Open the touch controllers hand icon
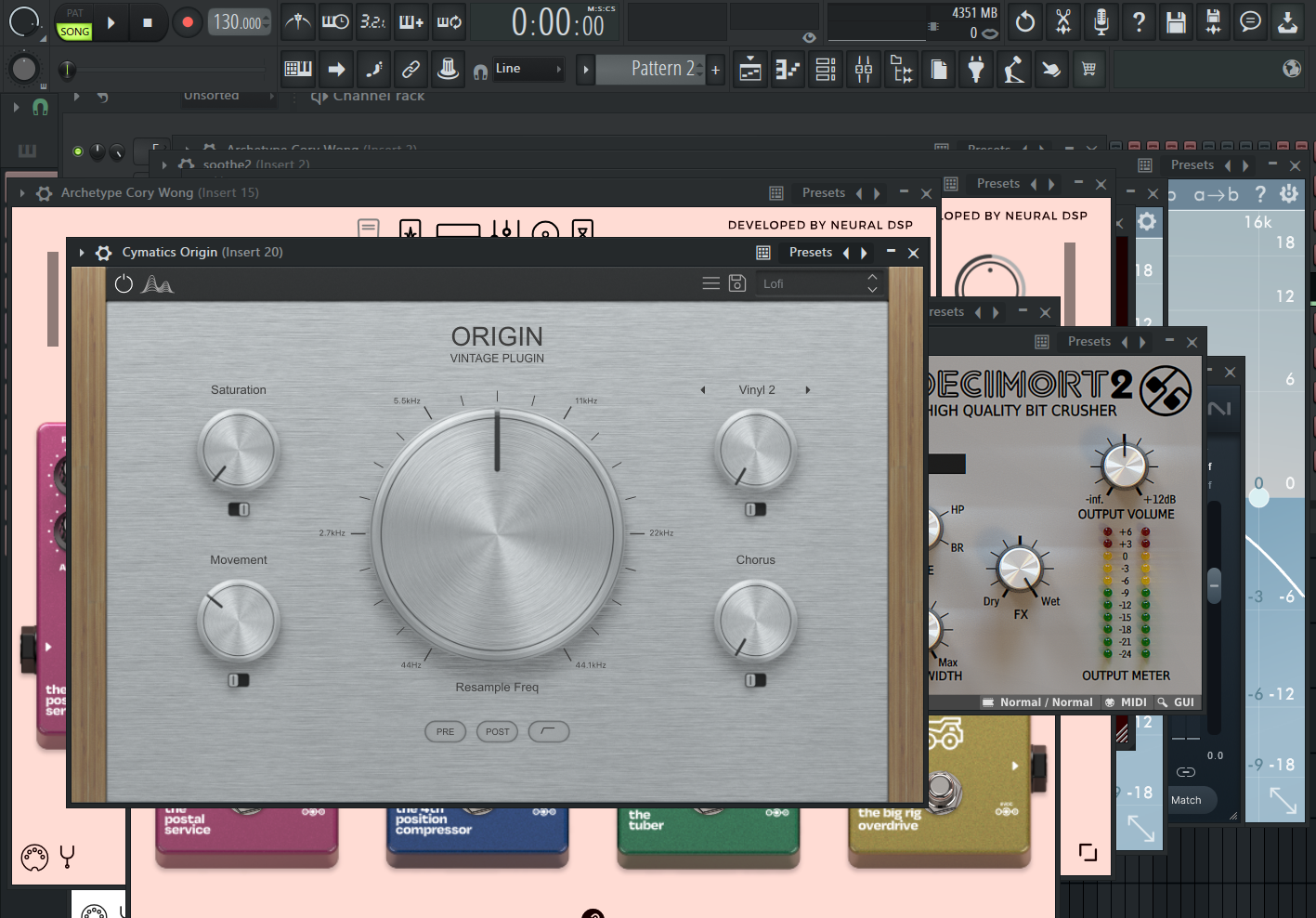1316x918 pixels. [x=1051, y=70]
